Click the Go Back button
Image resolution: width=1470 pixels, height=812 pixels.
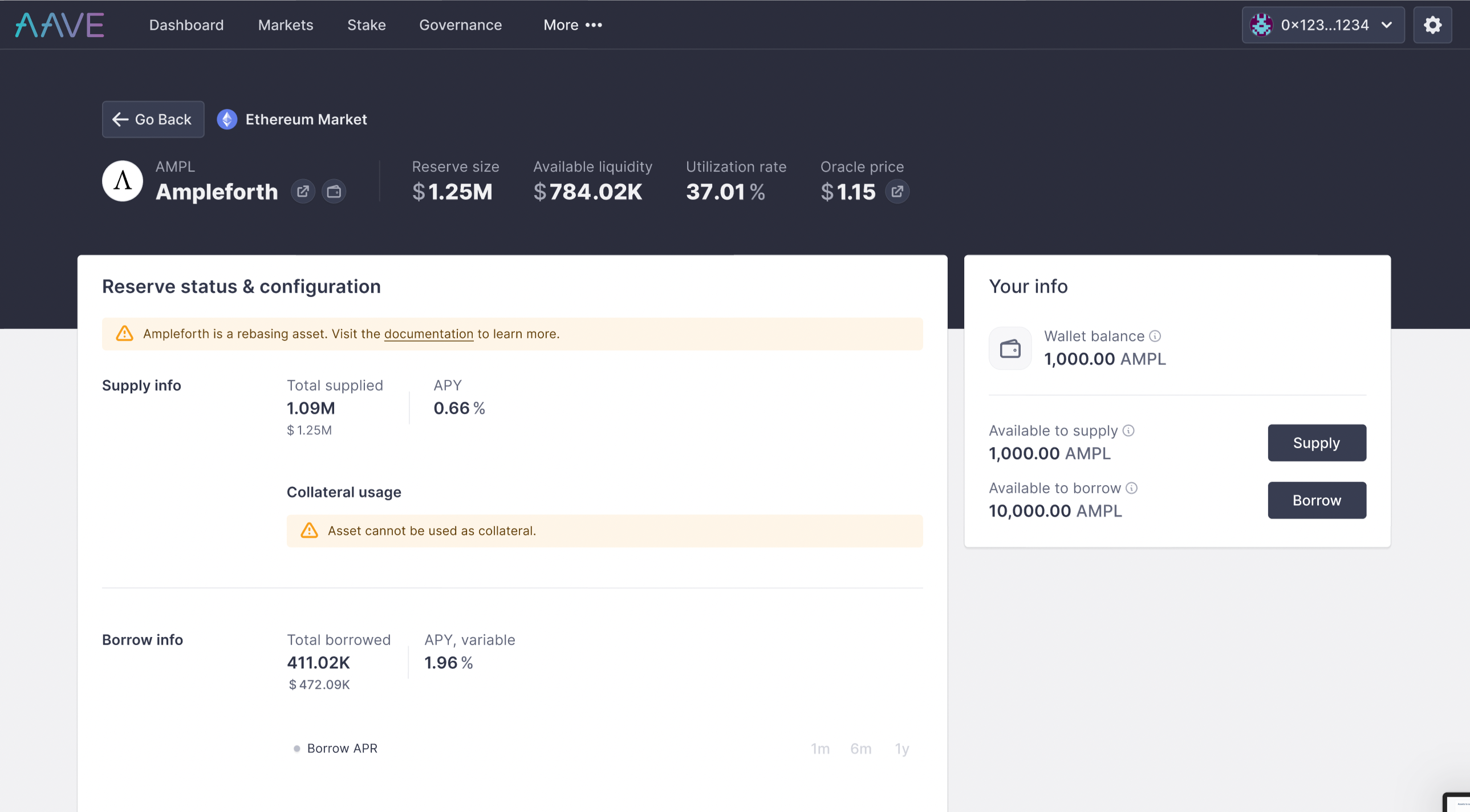pos(152,119)
